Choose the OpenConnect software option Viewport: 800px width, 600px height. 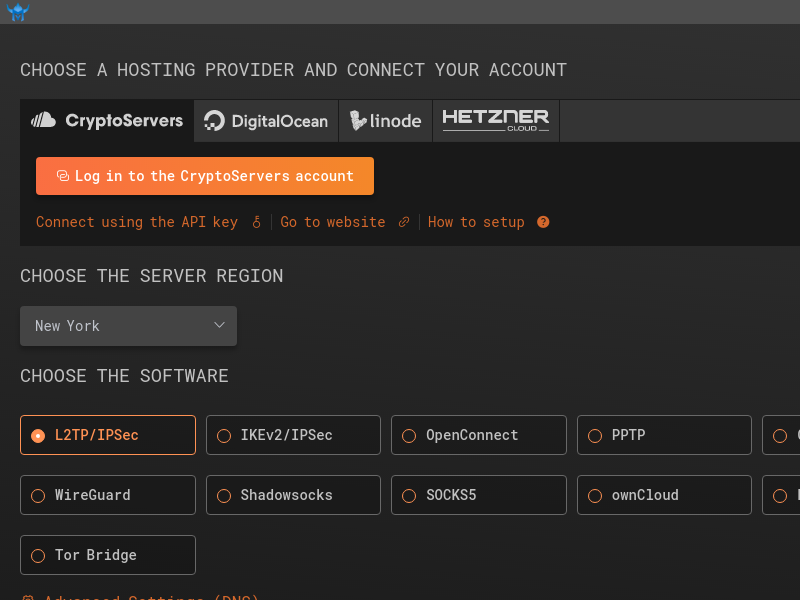479,435
